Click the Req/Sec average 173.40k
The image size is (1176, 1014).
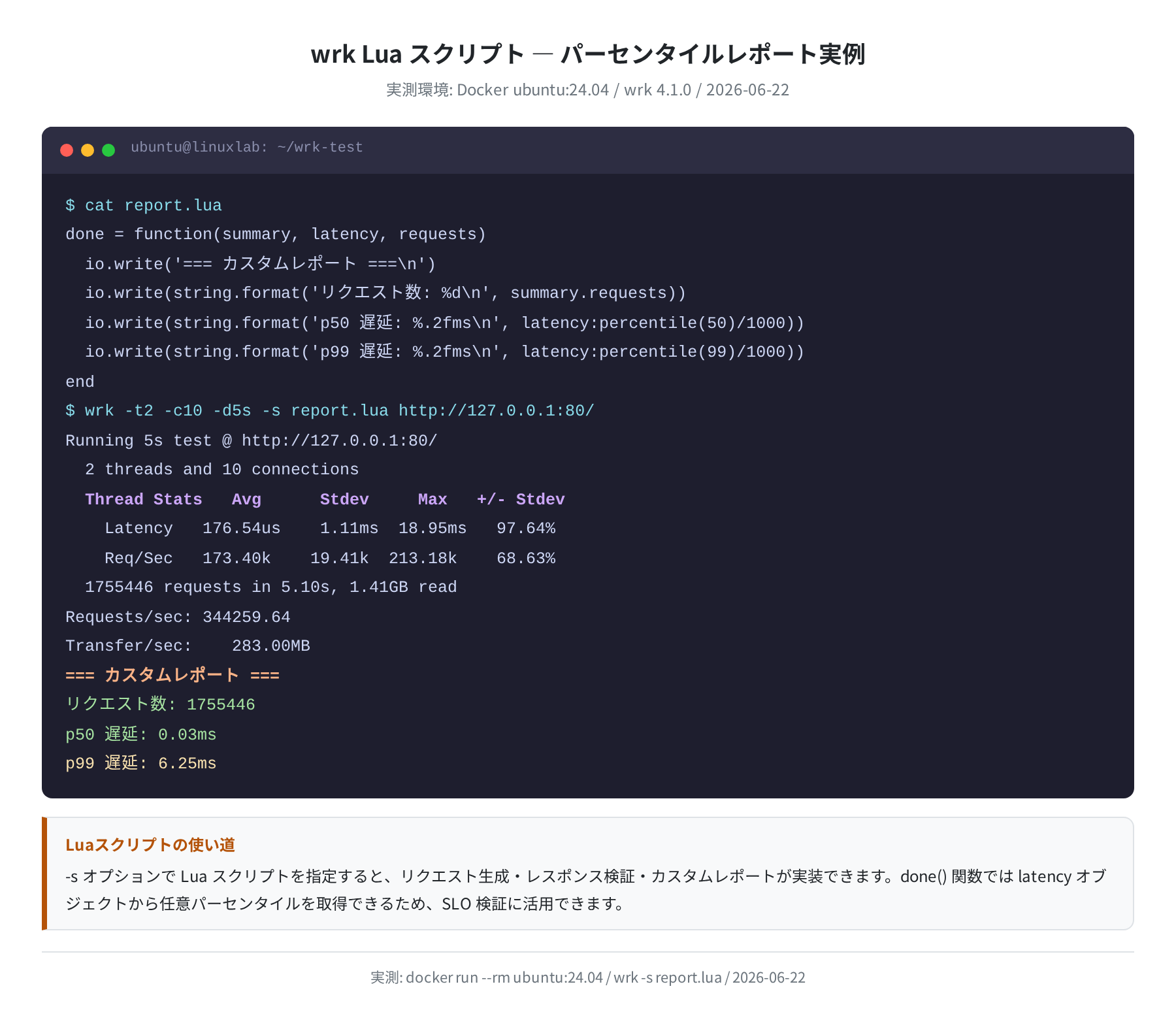[x=237, y=558]
